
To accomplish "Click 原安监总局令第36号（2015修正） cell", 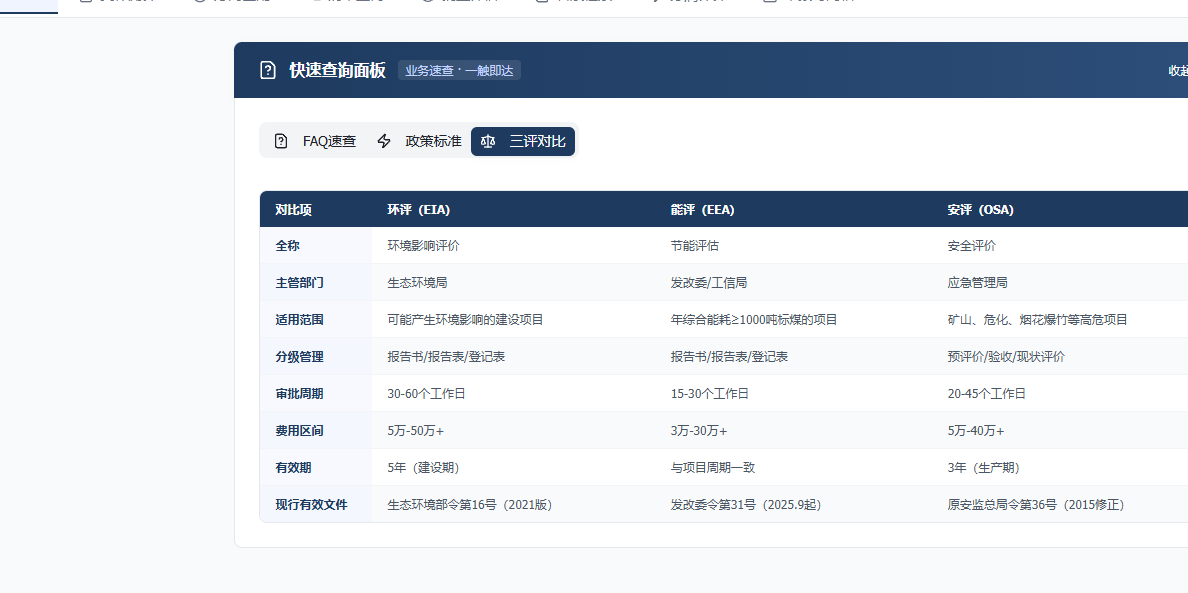I will point(1036,504).
